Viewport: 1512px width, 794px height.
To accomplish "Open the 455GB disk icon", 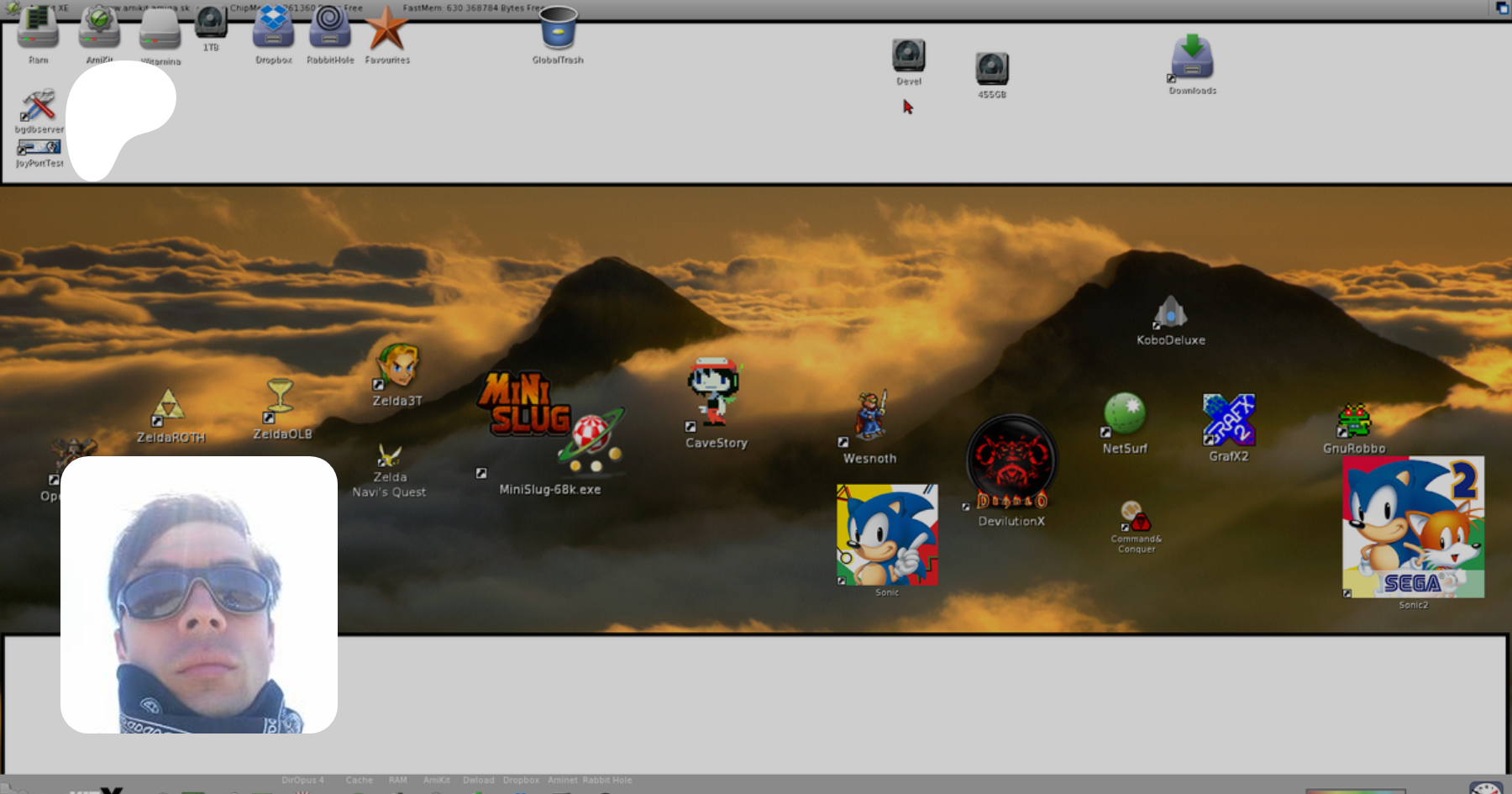I will pos(991,69).
